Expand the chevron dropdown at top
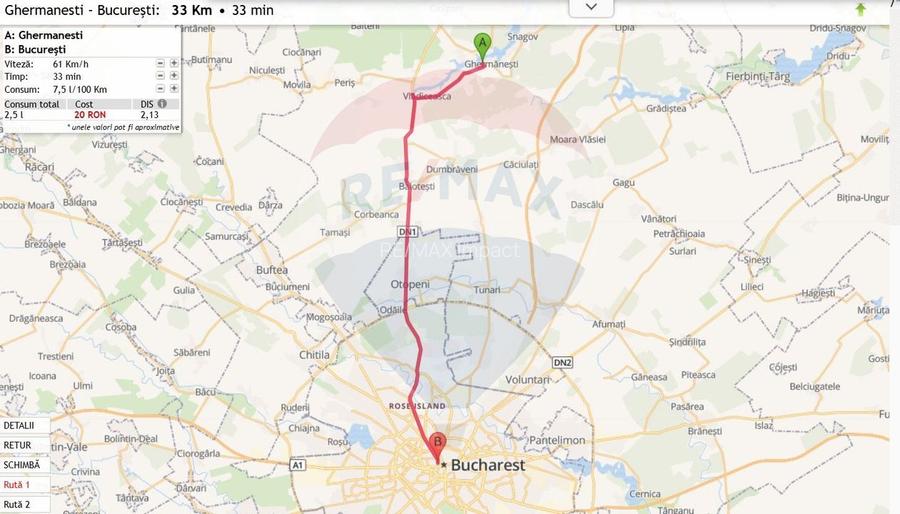 pos(592,7)
